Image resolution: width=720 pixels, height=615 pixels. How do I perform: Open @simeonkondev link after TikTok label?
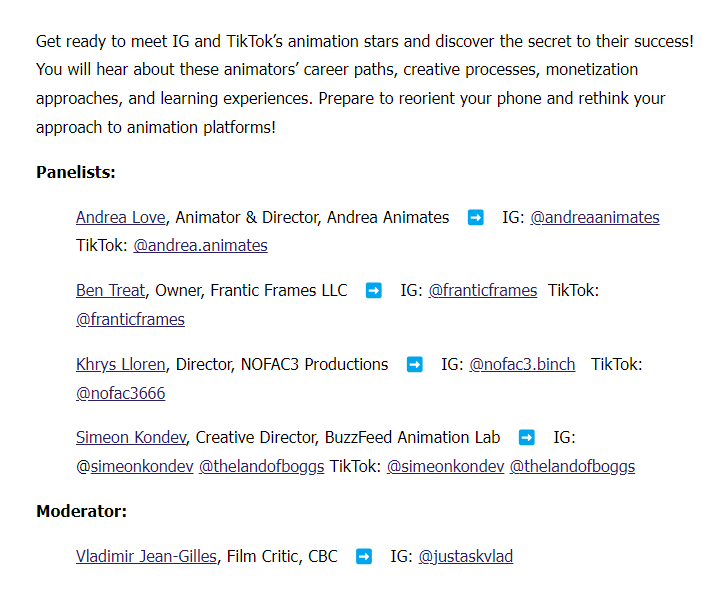click(x=445, y=467)
